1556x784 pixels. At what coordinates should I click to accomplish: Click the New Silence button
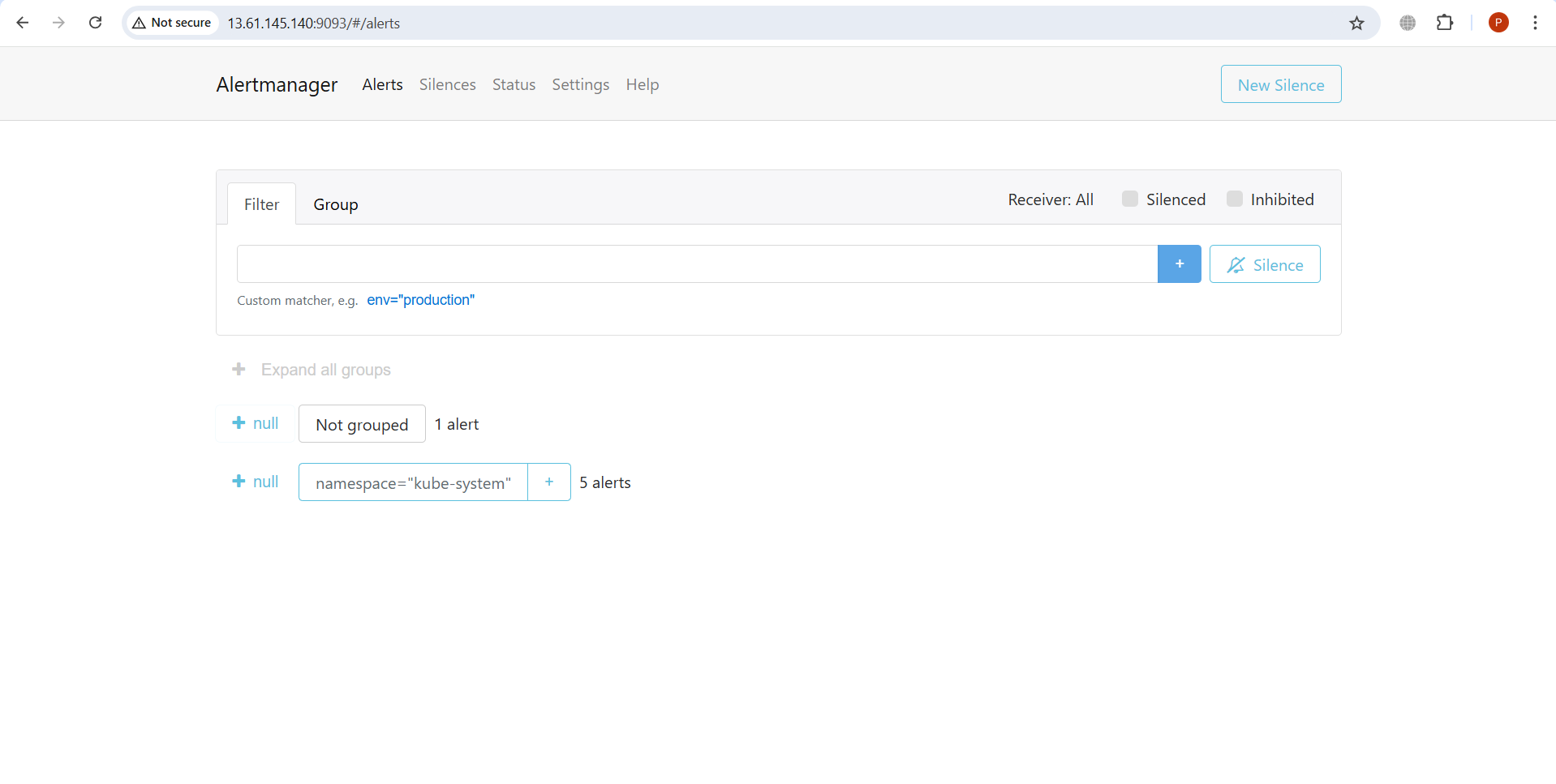[x=1280, y=84]
